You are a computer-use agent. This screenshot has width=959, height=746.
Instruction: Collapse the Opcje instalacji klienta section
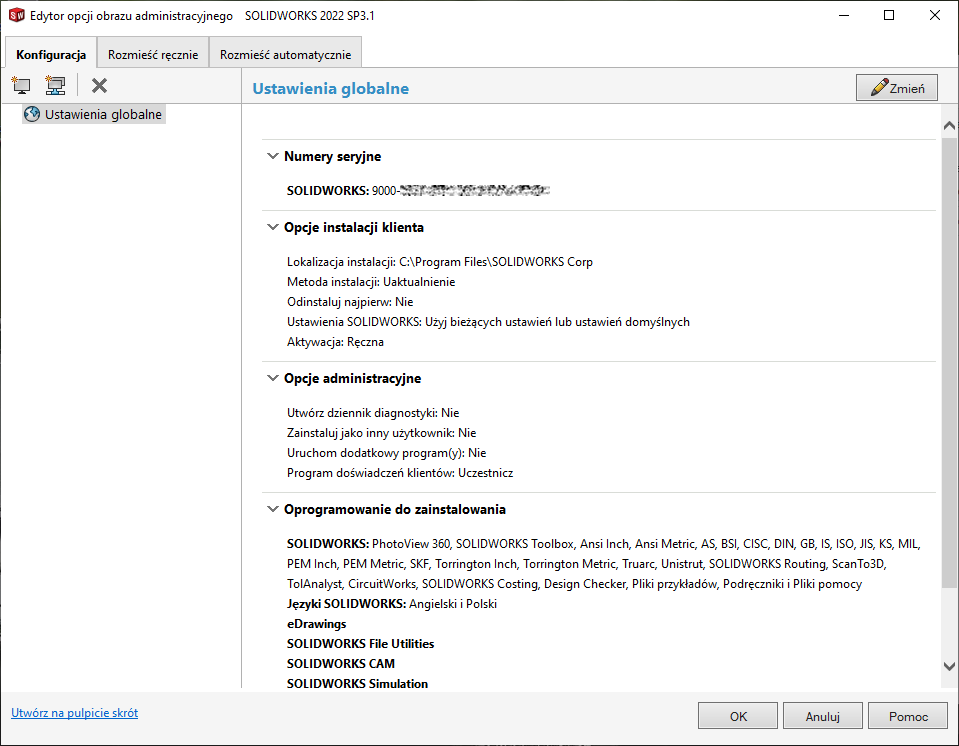click(x=272, y=227)
